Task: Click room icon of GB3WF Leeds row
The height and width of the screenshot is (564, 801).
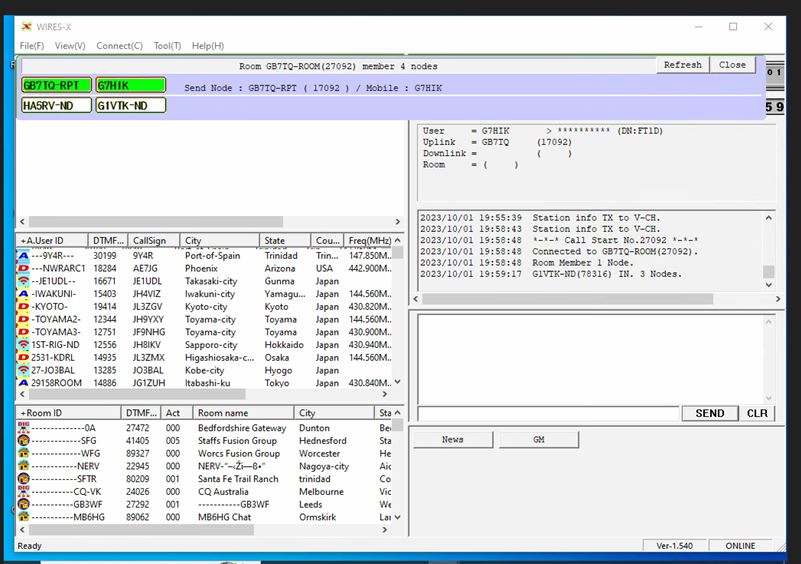Action: (x=23, y=504)
